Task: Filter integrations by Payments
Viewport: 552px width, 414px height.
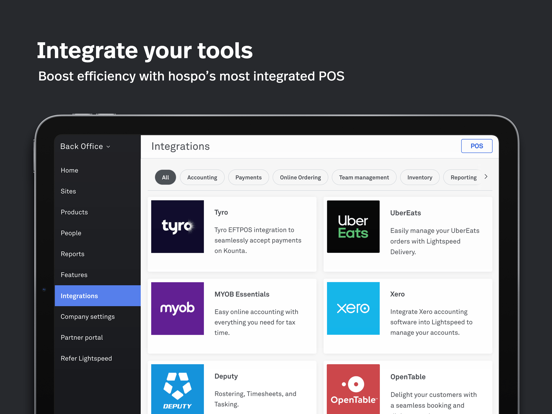Action: pos(249,177)
